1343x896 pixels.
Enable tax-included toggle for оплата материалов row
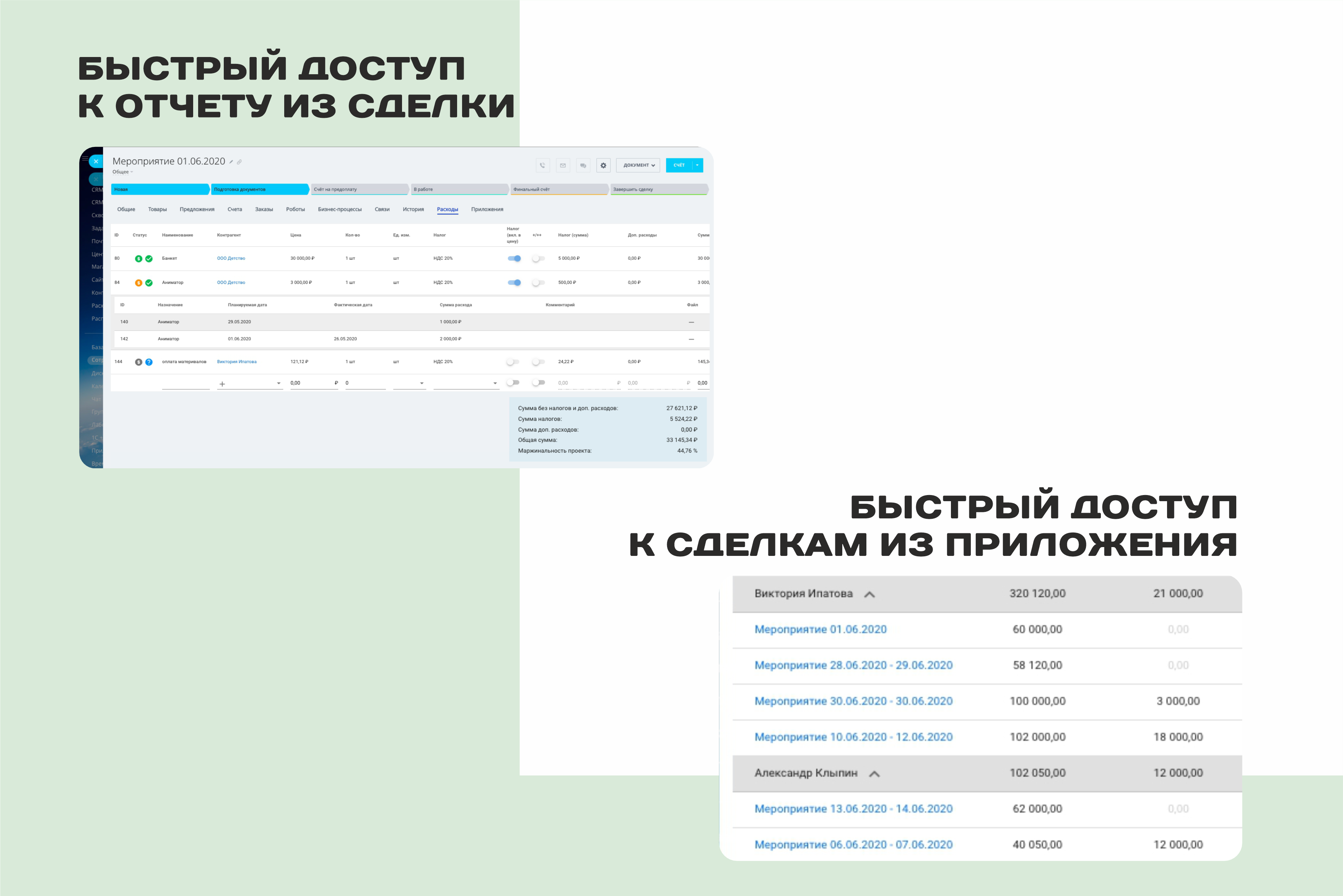coord(513,362)
